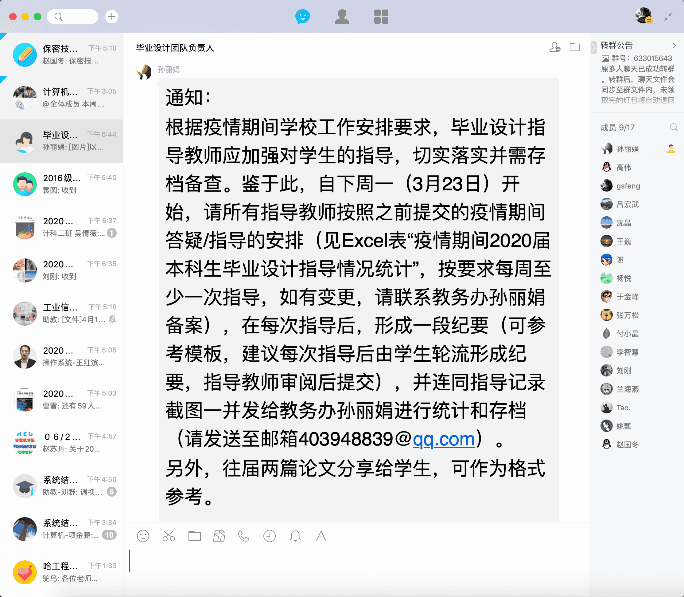Viewport: 684px width, 597px height.
Task: Open the send file folder icon
Action: click(194, 536)
